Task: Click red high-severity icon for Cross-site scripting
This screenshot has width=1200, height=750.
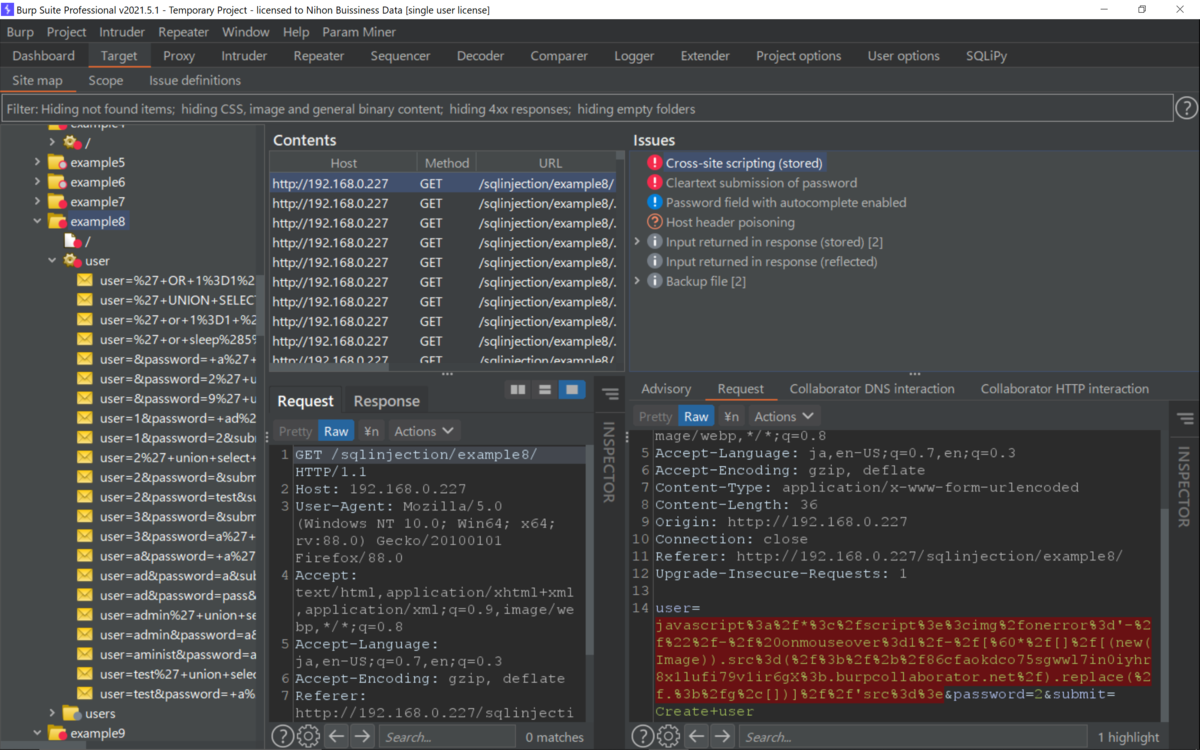Action: coord(655,163)
